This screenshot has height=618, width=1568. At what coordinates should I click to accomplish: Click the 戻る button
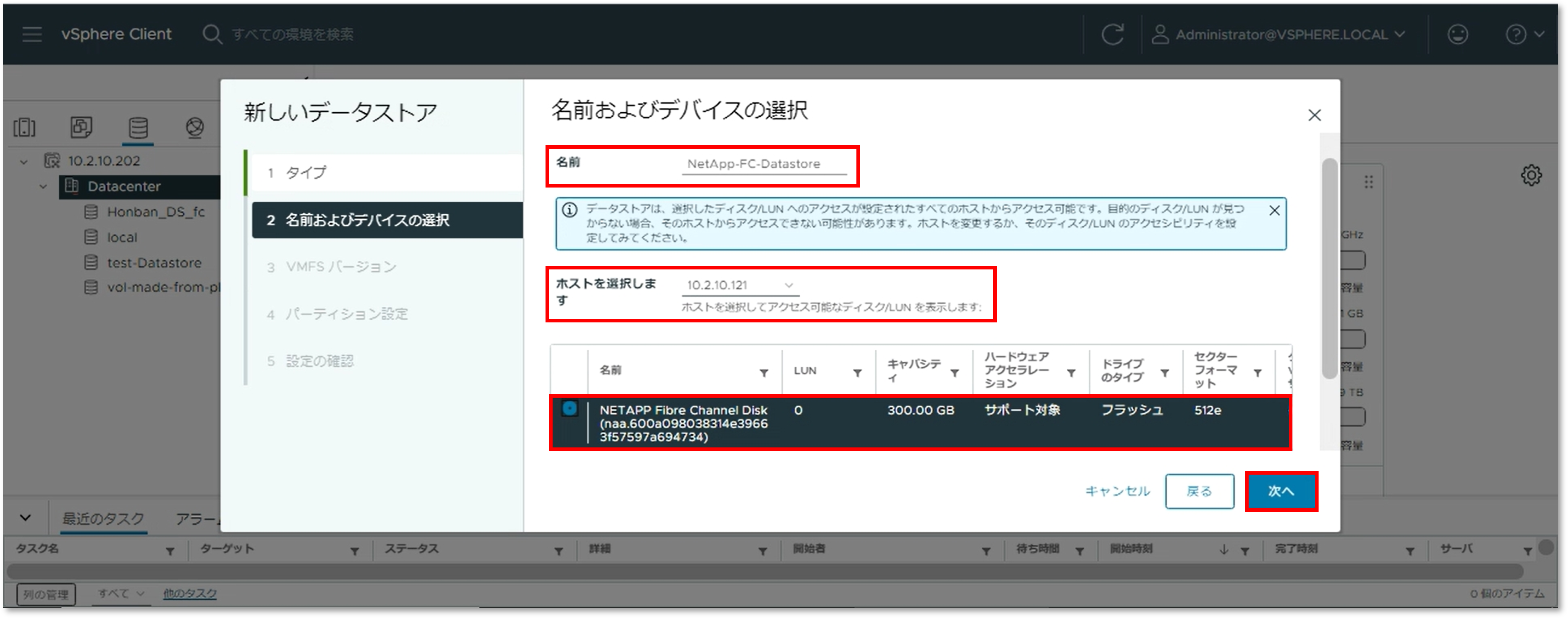click(1199, 491)
